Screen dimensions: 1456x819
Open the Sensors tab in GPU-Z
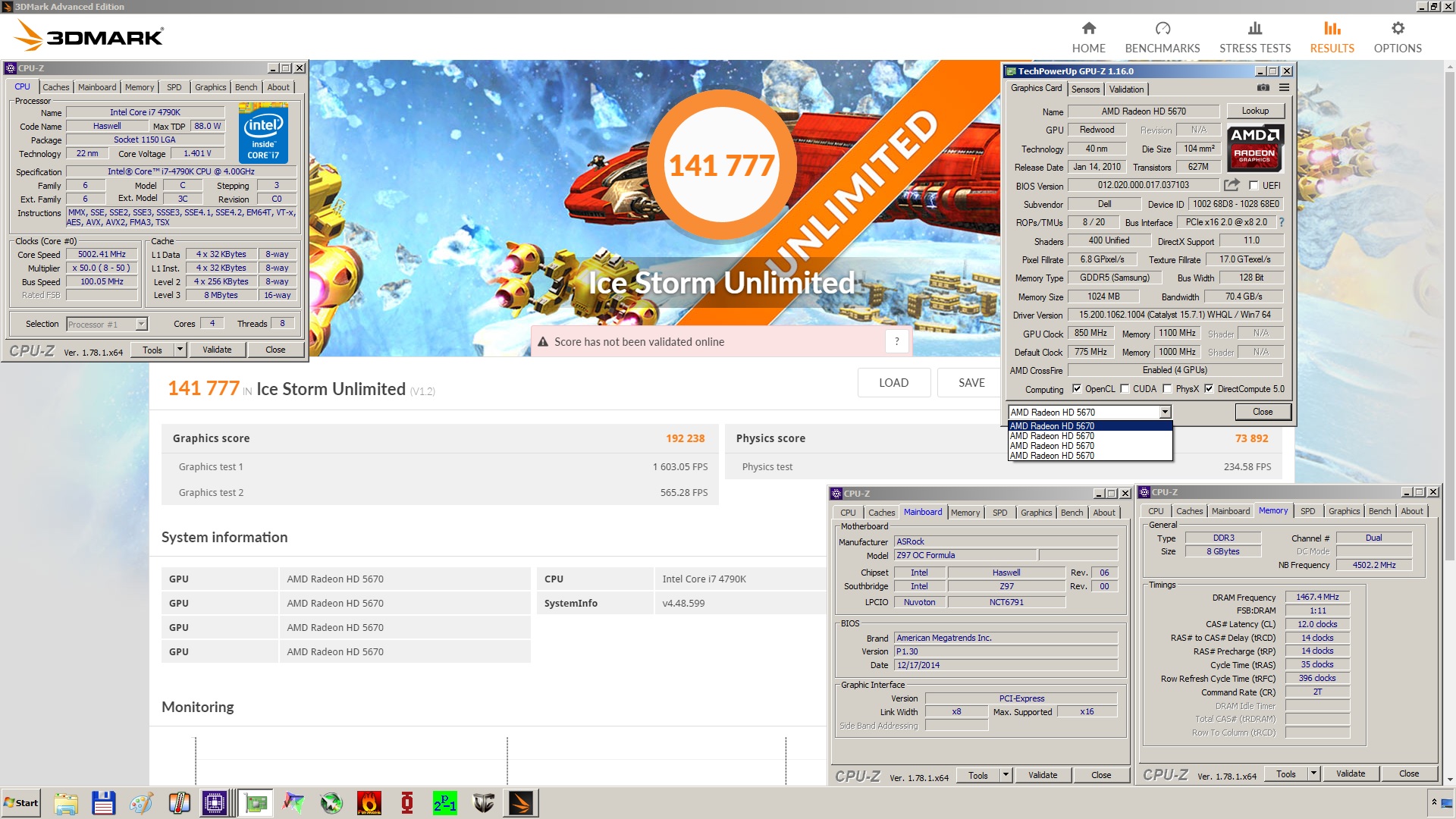pyautogui.click(x=1085, y=89)
